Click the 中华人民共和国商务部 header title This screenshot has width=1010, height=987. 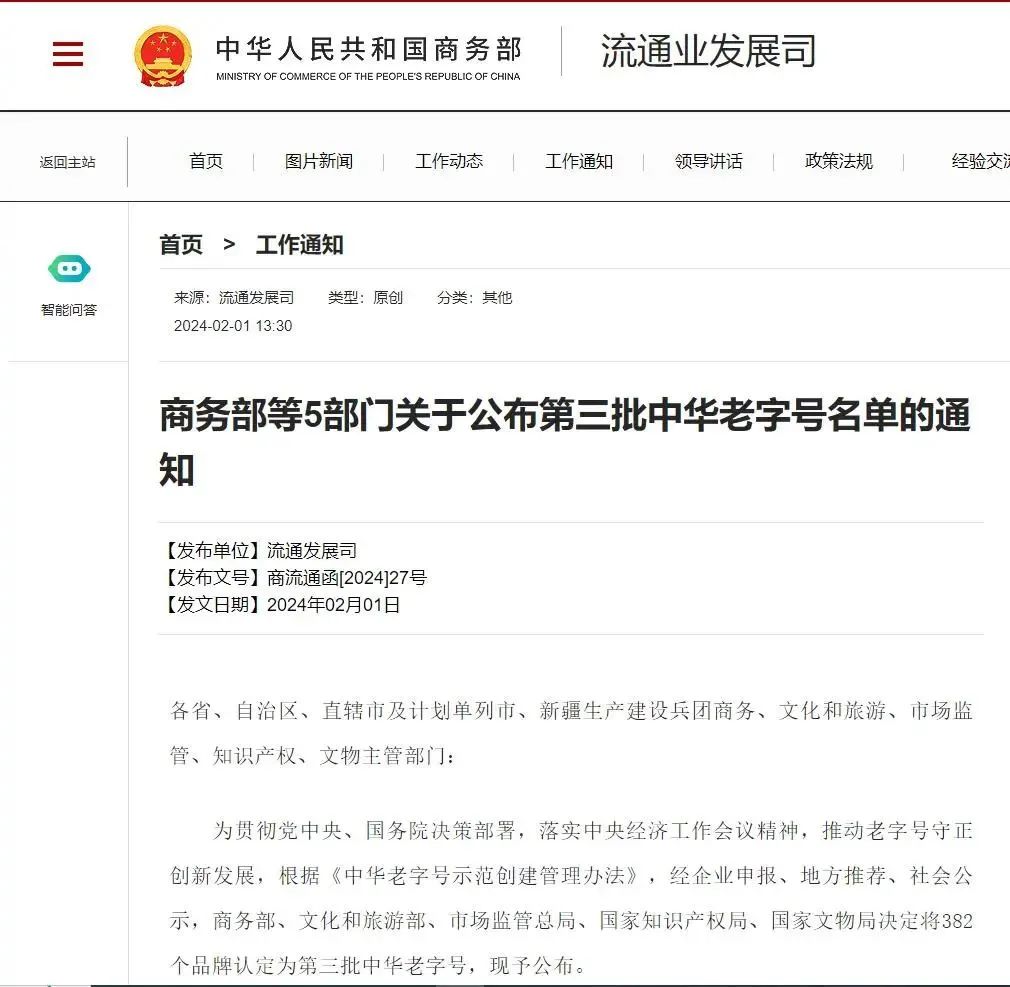click(368, 49)
